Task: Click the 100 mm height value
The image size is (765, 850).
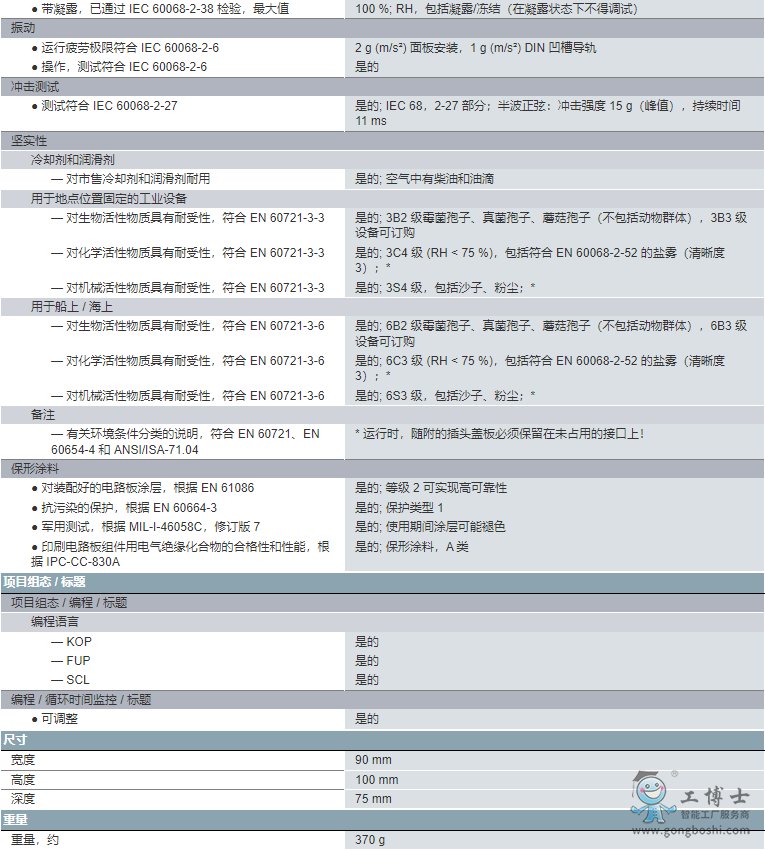Action: coord(377,780)
